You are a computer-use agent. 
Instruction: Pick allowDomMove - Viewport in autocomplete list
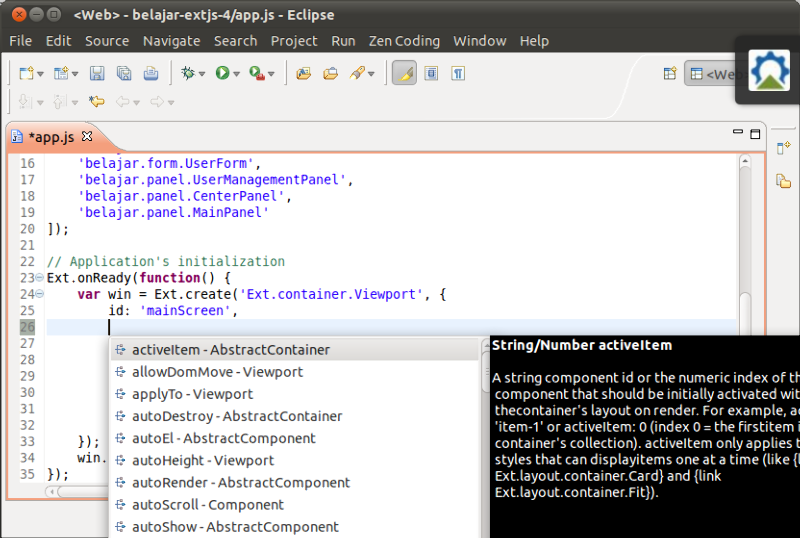click(217, 371)
